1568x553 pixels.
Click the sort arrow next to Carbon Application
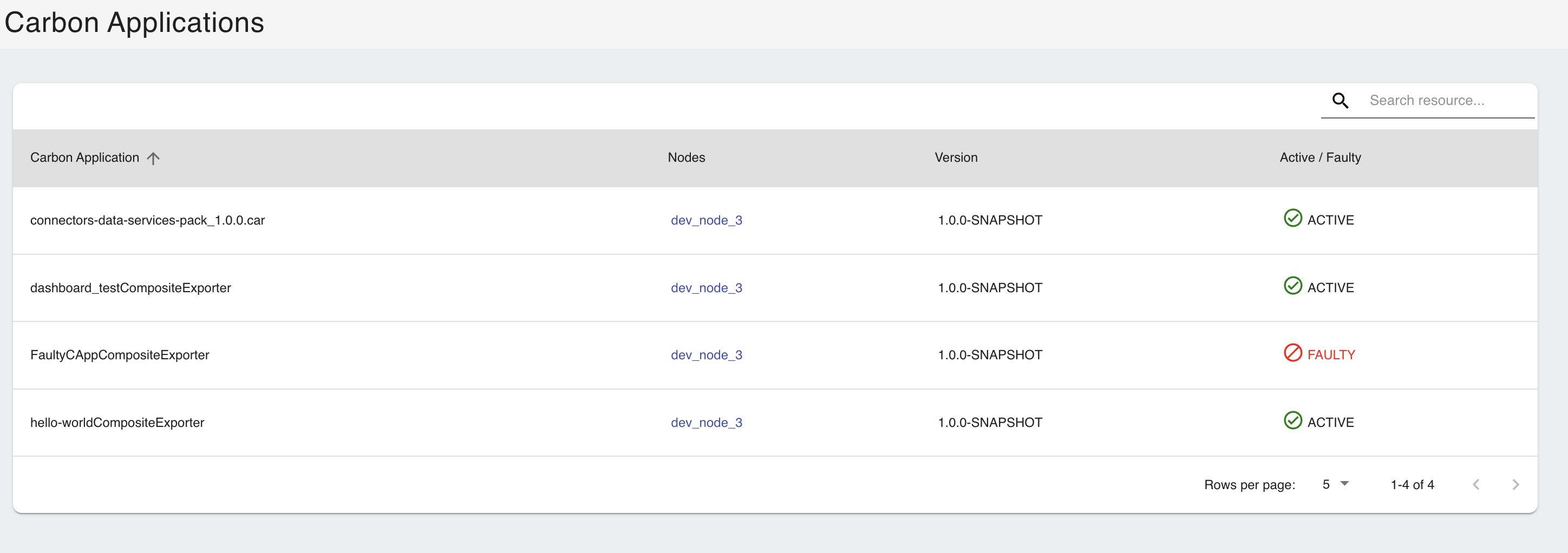(x=154, y=158)
